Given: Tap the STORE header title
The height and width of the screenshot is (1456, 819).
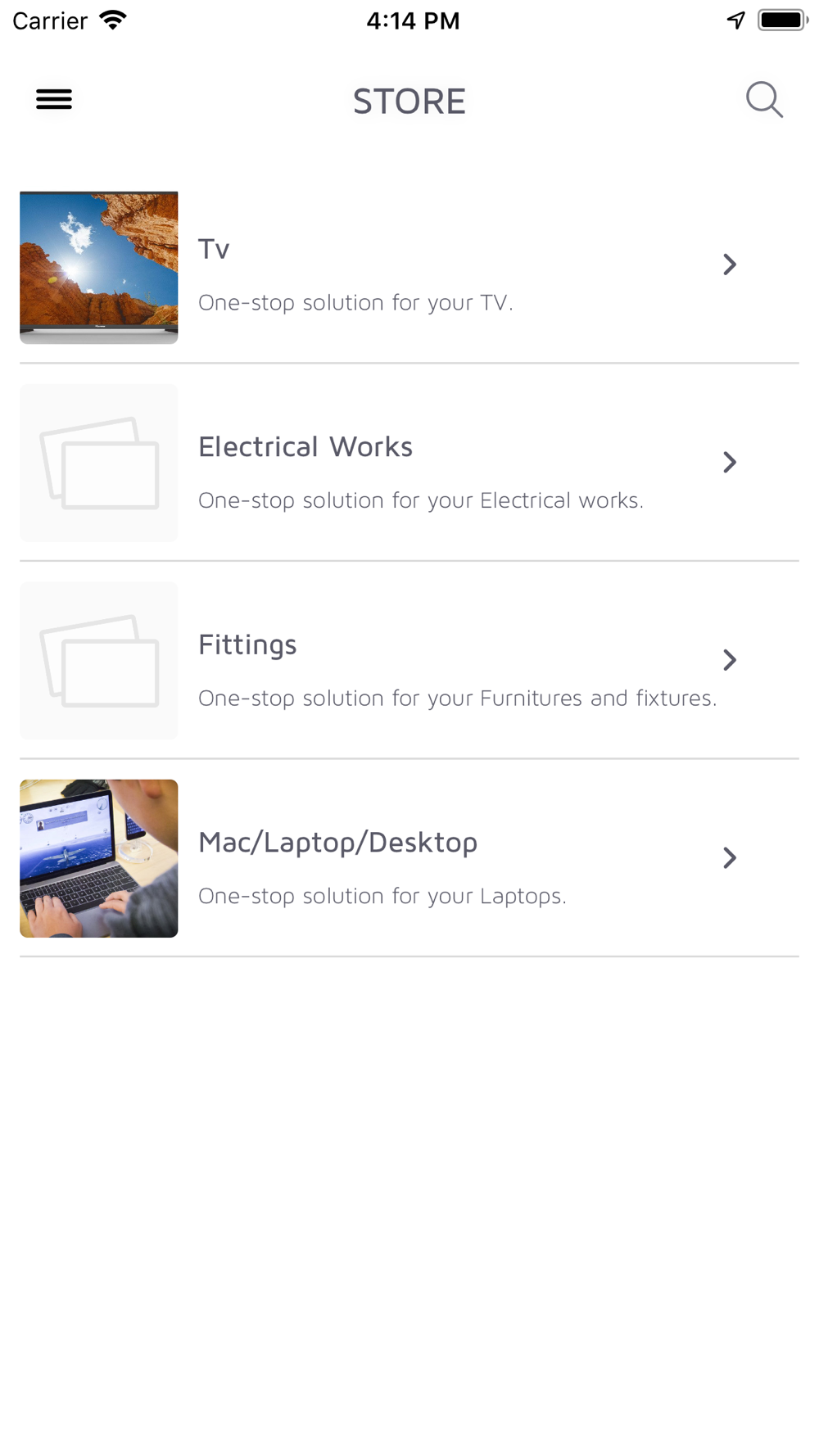Looking at the screenshot, I should click(409, 102).
